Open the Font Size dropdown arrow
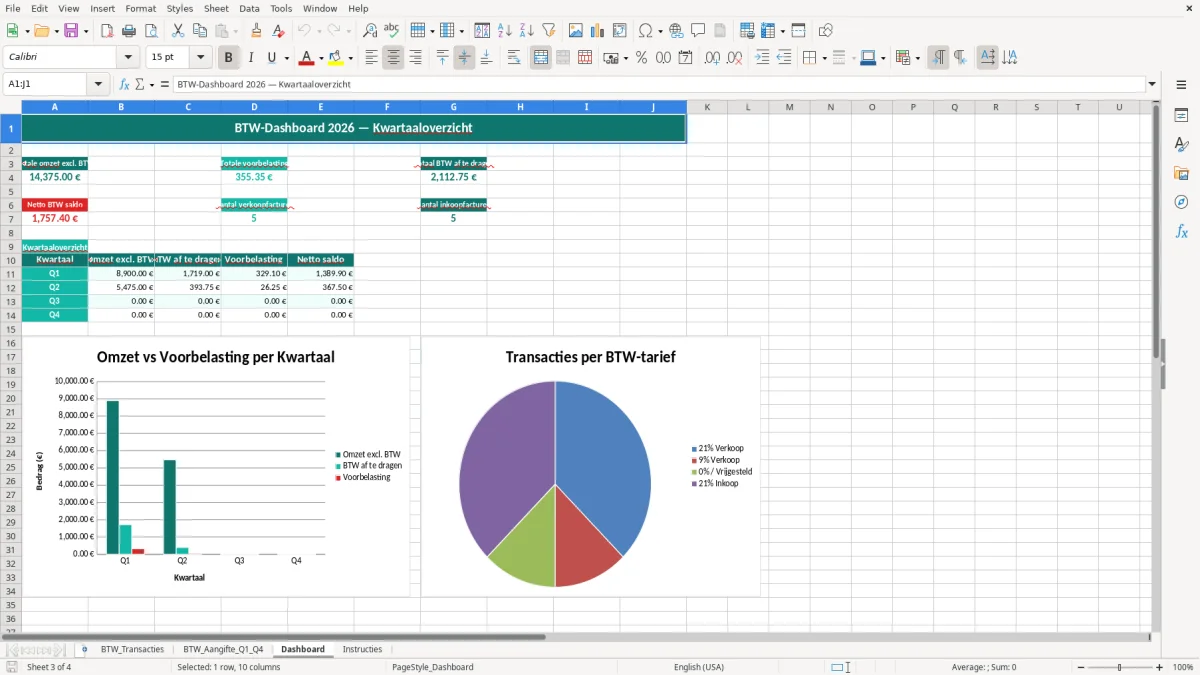Screen dimensions: 1200x675 click(200, 58)
